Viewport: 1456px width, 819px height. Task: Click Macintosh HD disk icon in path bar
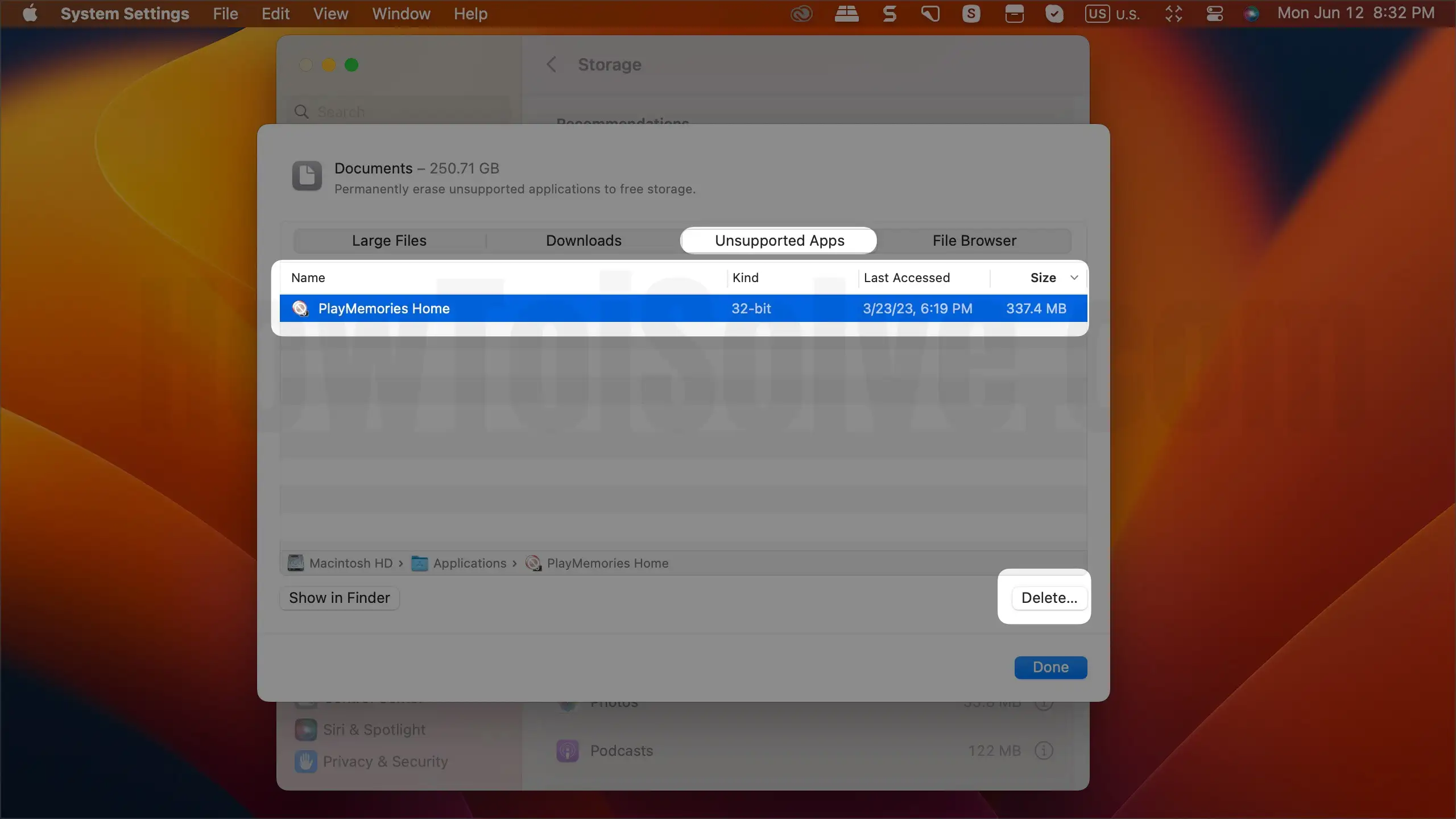(x=296, y=563)
